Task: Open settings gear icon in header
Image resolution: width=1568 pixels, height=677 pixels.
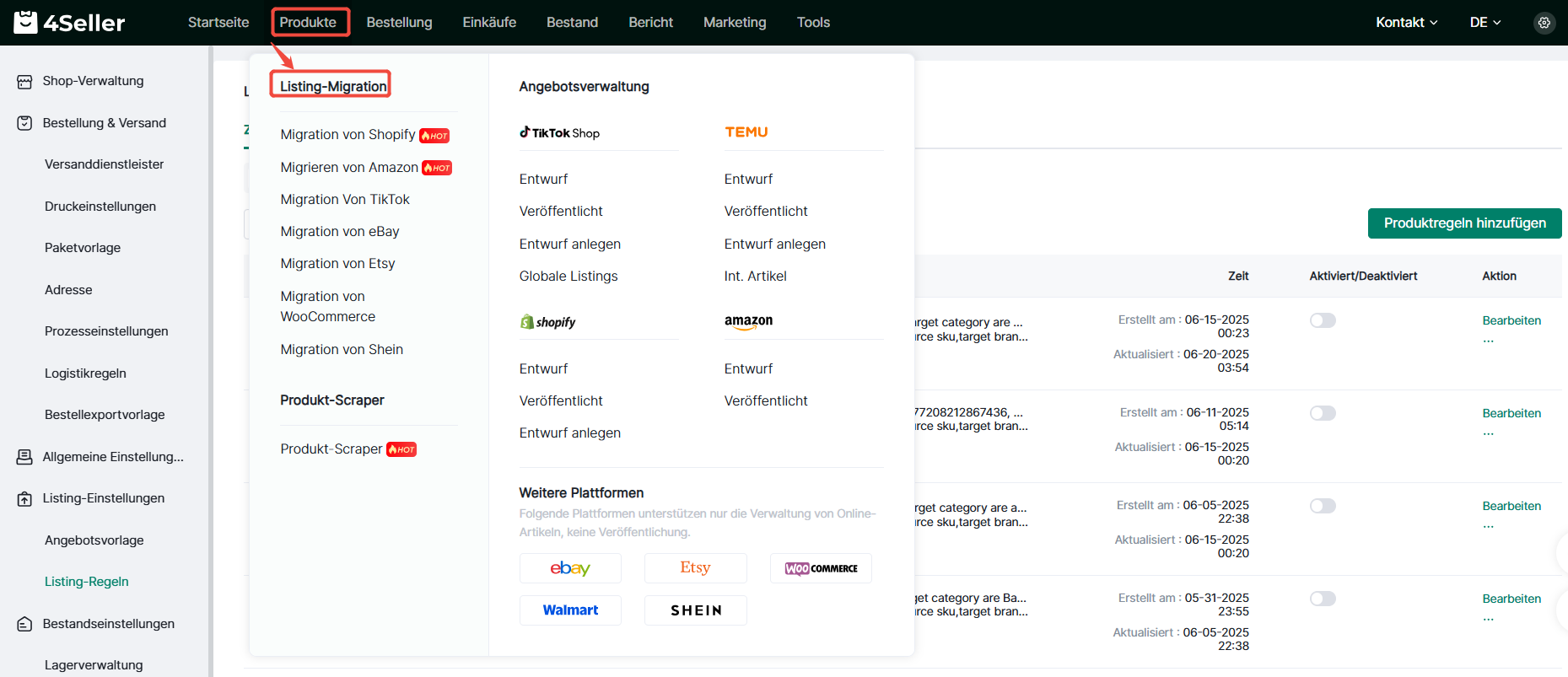Action: pos(1544,23)
